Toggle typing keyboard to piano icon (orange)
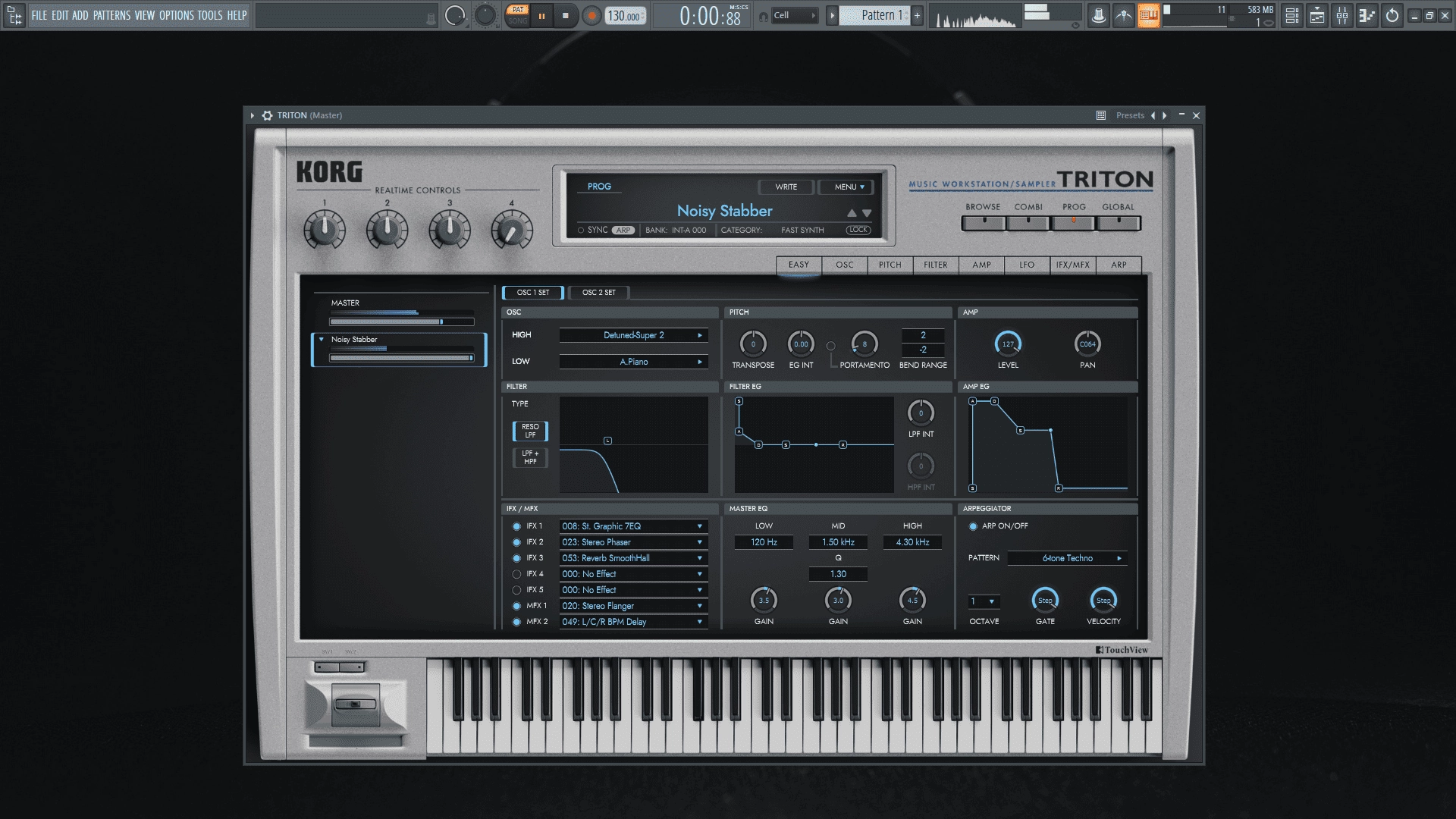 1148,15
